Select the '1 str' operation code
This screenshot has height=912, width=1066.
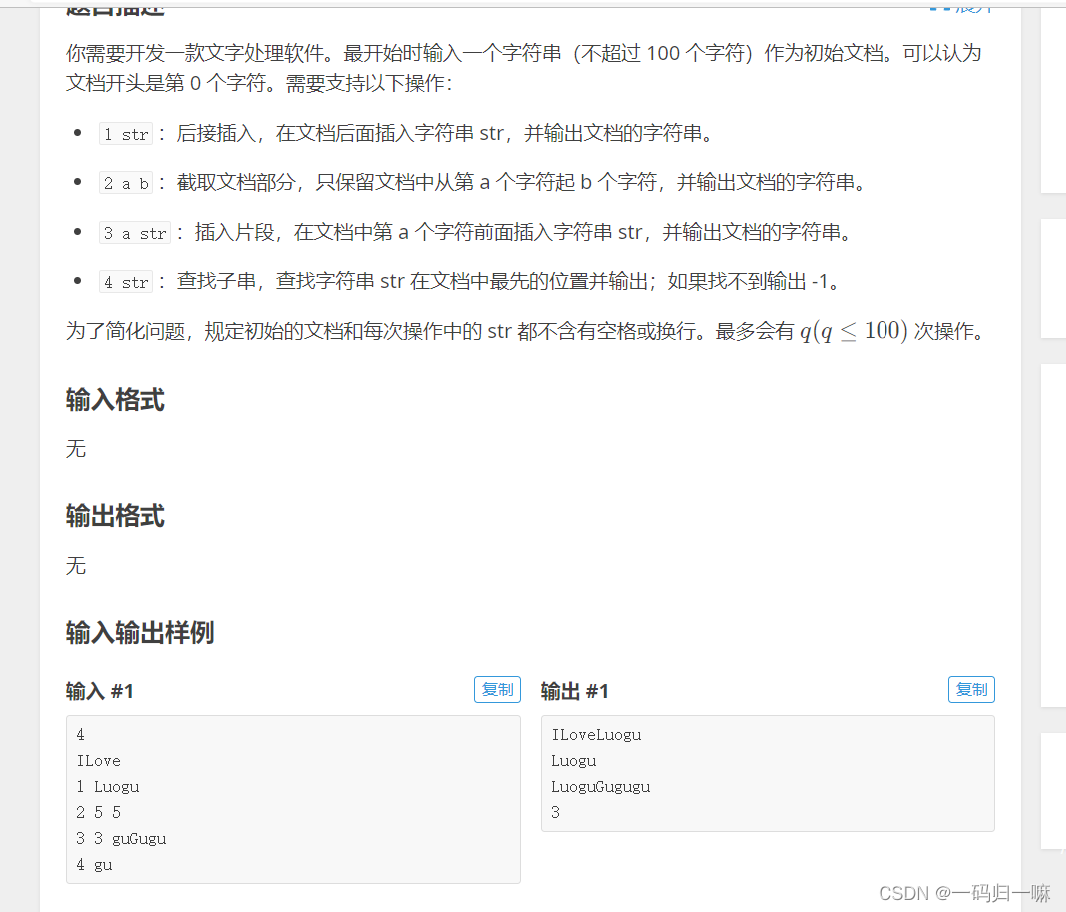pyautogui.click(x=126, y=134)
